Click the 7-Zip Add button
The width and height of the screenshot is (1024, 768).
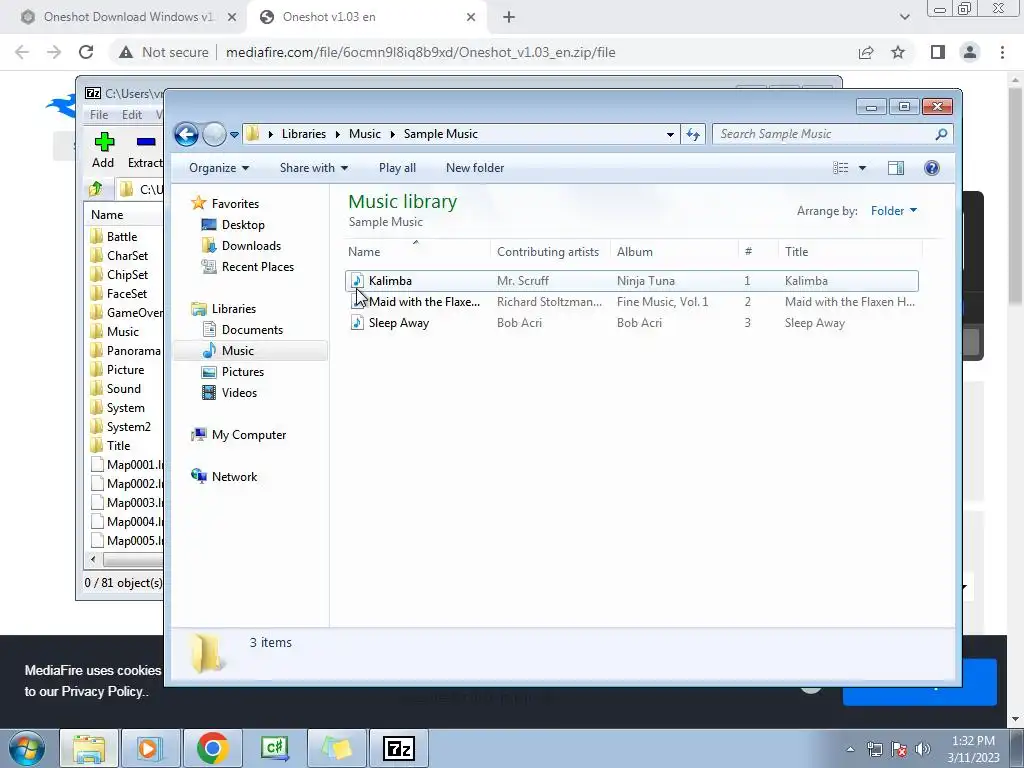[x=103, y=150]
